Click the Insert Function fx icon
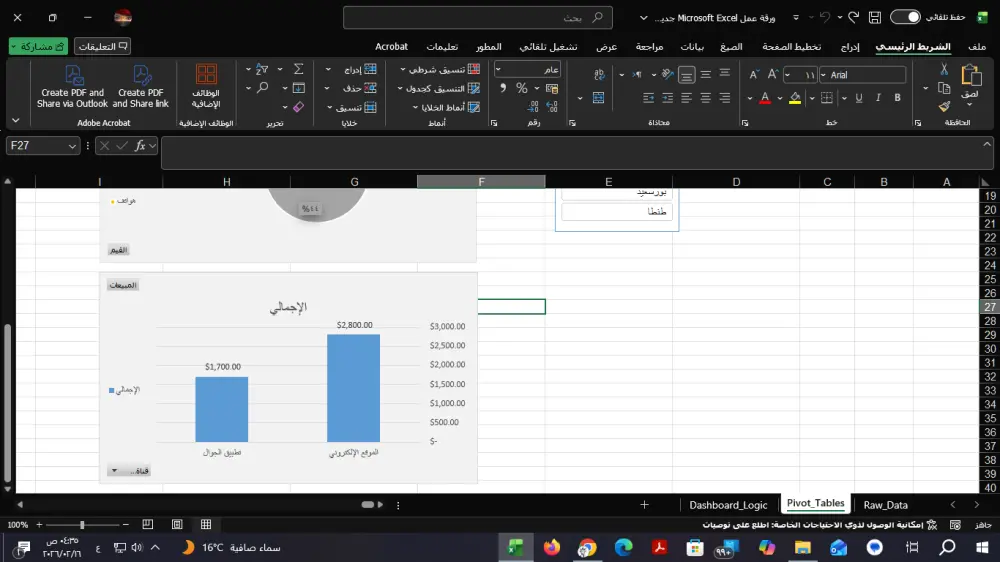This screenshot has height=562, width=1000. [140, 145]
